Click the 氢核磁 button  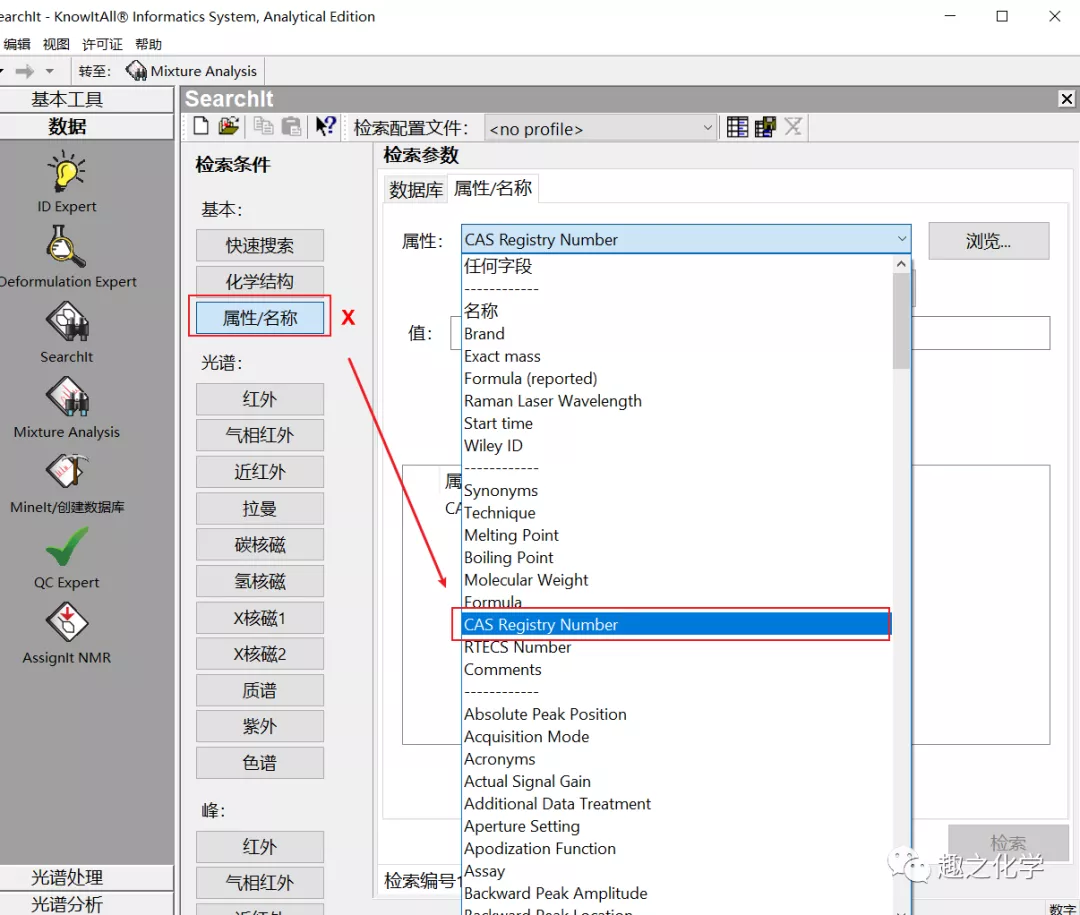pos(260,582)
